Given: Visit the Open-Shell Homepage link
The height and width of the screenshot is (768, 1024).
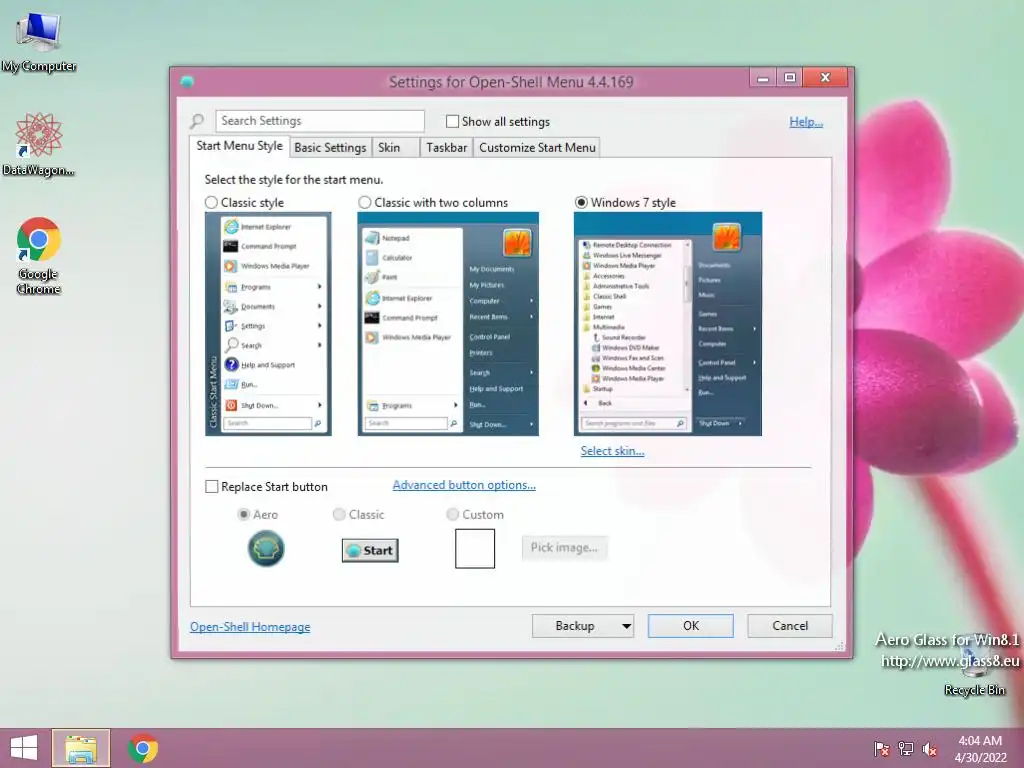Looking at the screenshot, I should [x=250, y=627].
